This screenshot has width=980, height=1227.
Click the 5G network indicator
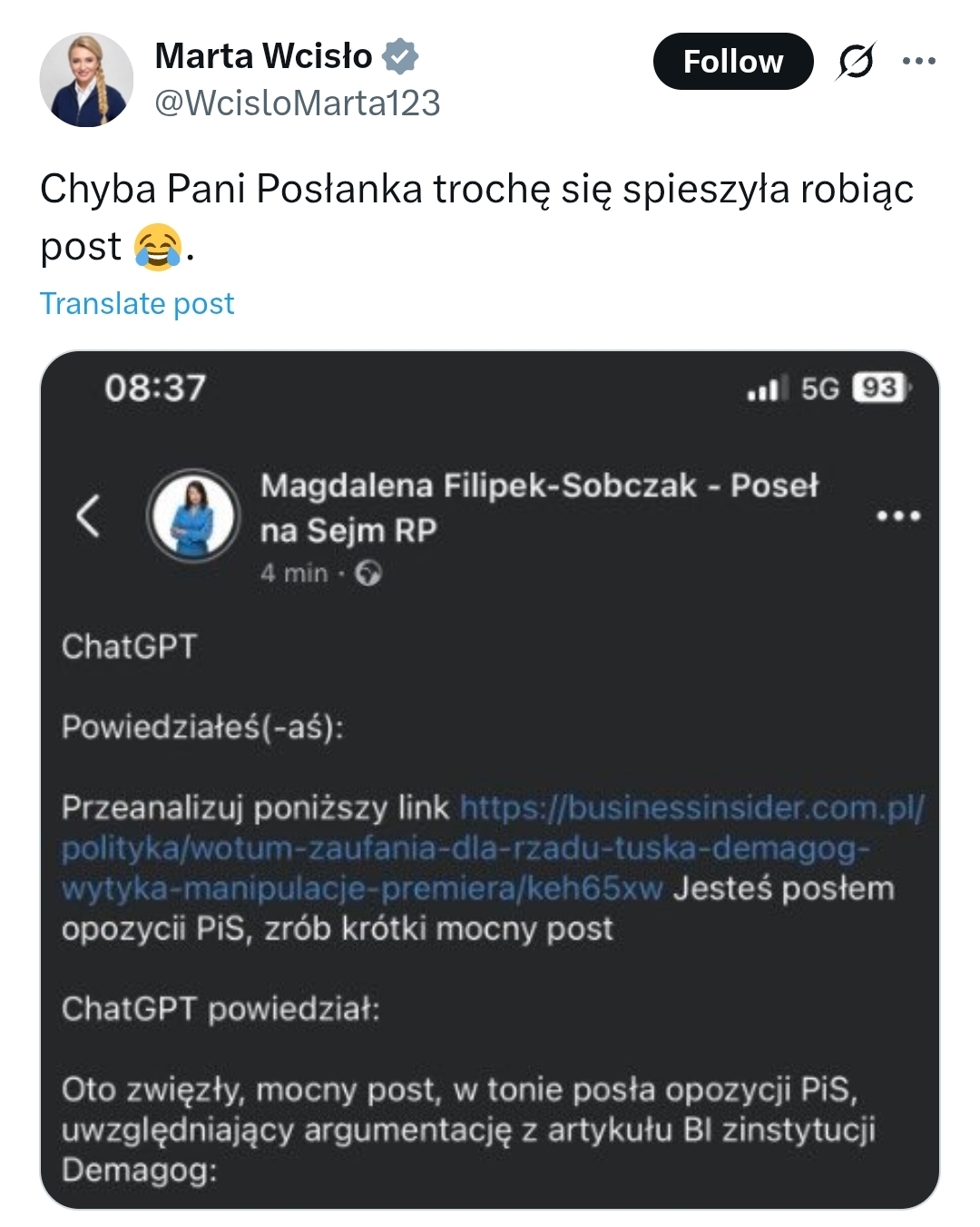(x=820, y=389)
